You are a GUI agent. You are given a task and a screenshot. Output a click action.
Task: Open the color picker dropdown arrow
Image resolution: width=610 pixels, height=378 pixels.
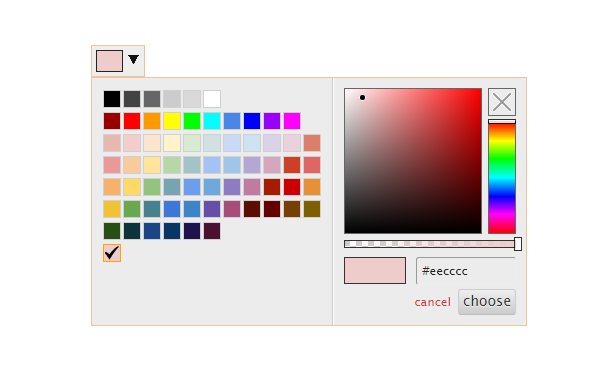133,60
